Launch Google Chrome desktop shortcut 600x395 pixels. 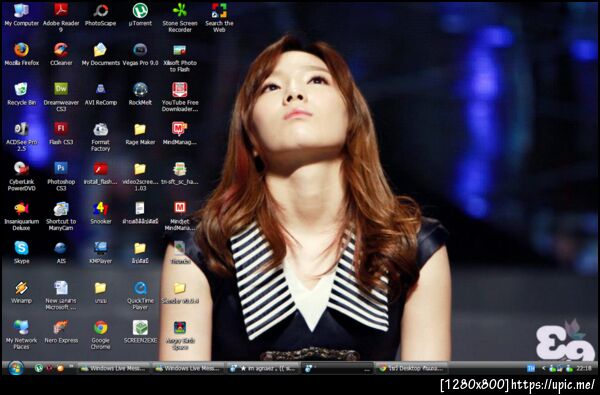click(101, 335)
